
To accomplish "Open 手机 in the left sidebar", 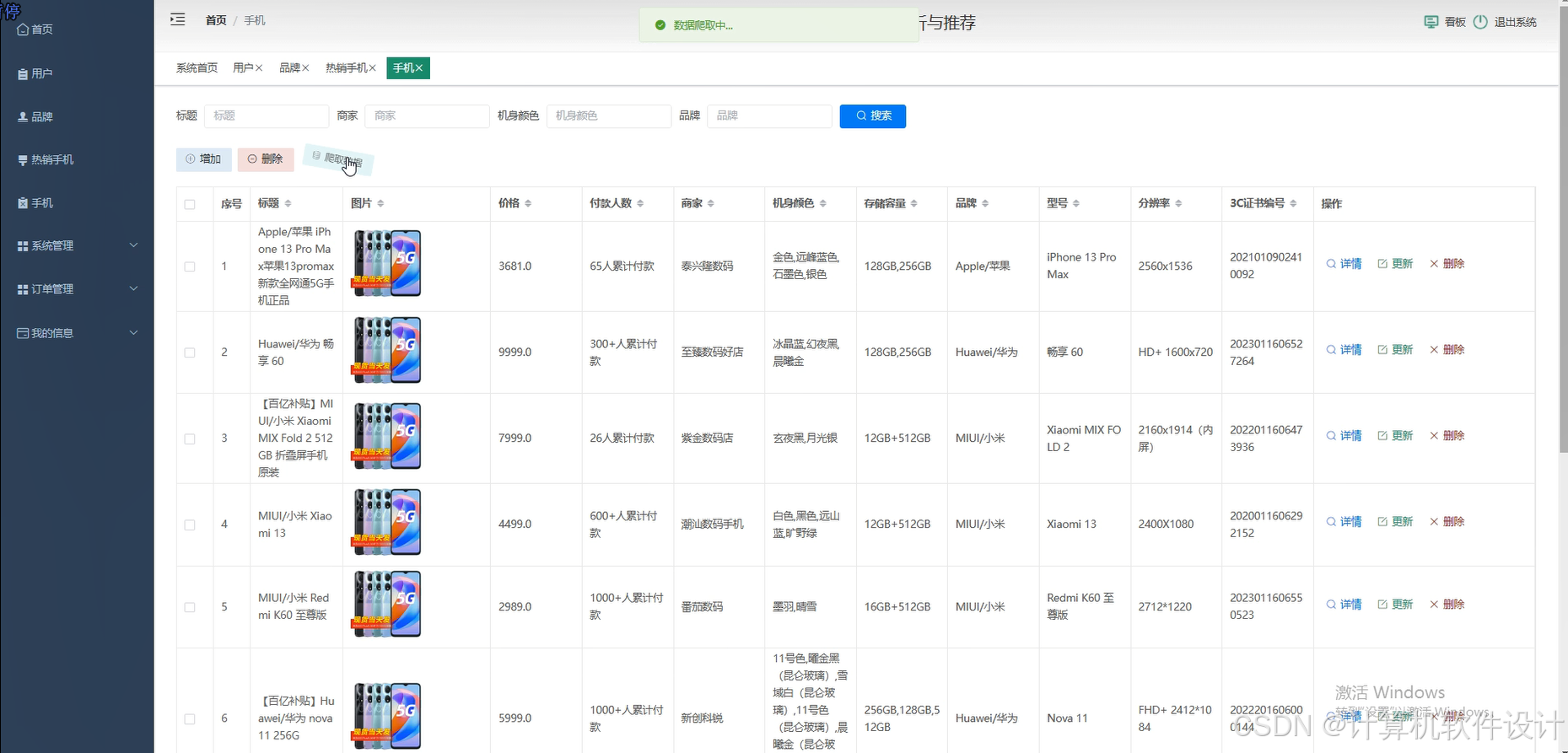I will click(77, 203).
